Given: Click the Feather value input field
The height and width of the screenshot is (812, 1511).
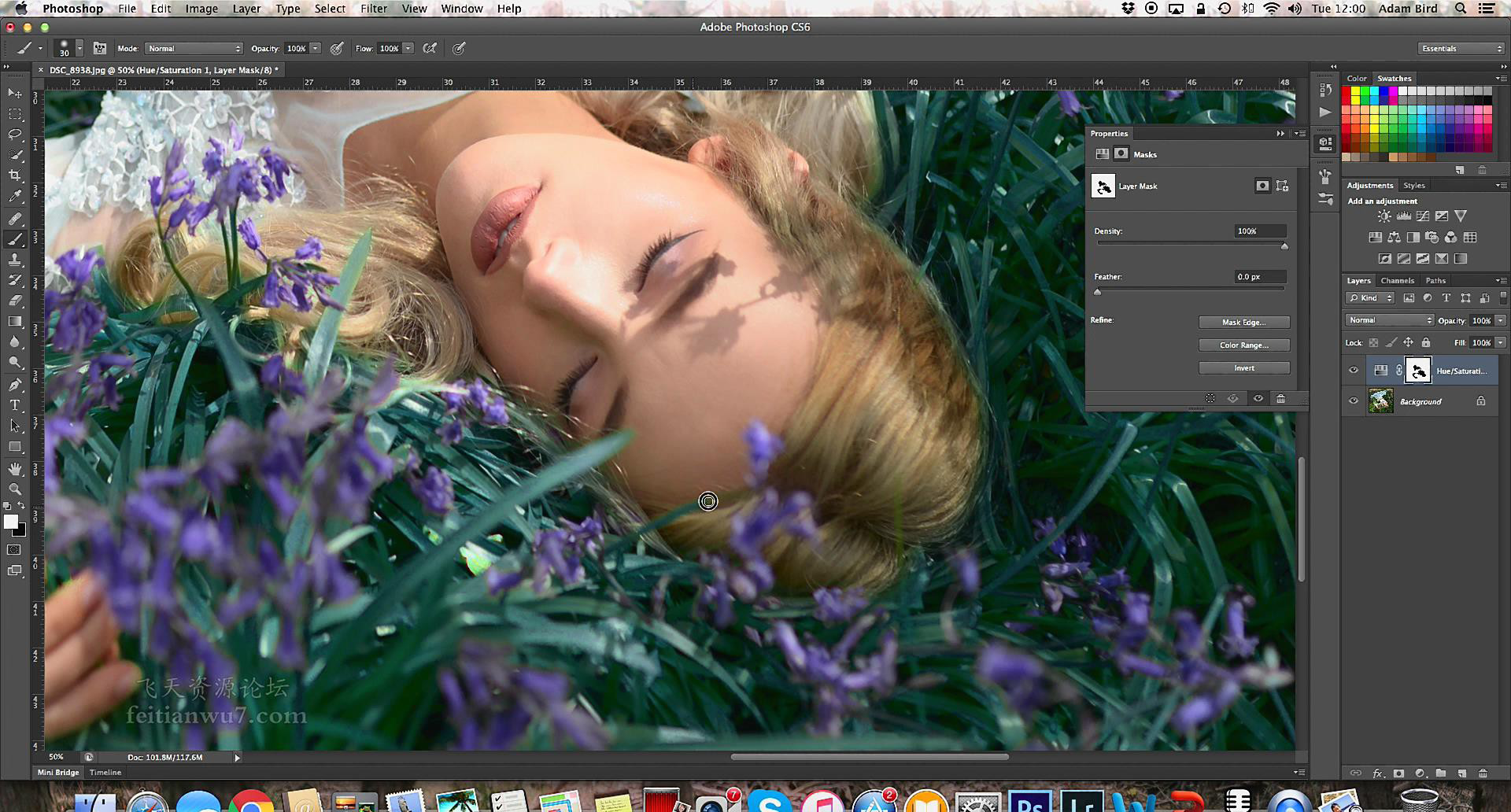Looking at the screenshot, I should [1259, 277].
